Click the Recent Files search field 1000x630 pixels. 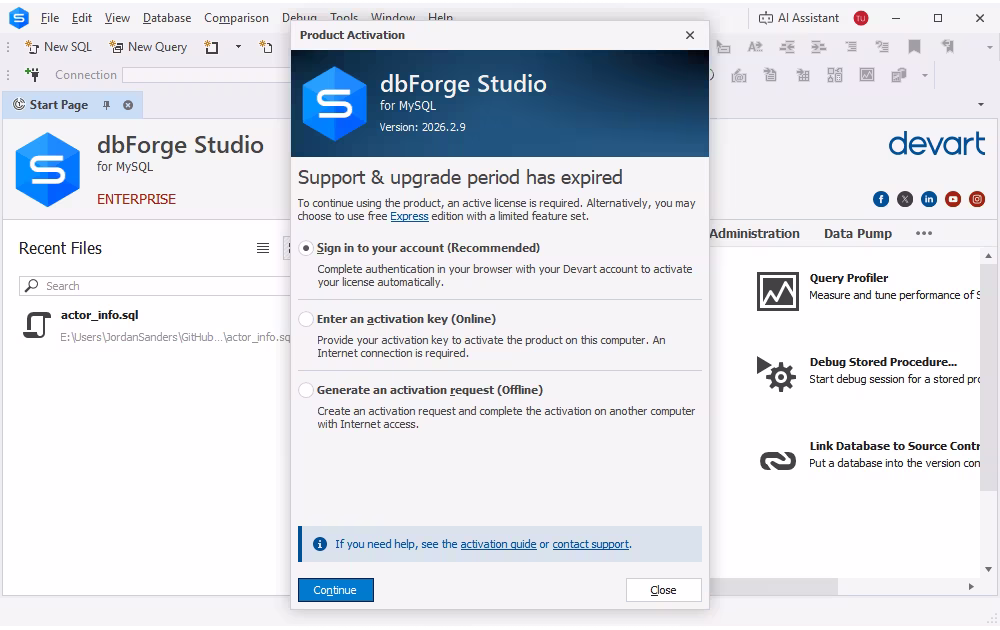(155, 286)
